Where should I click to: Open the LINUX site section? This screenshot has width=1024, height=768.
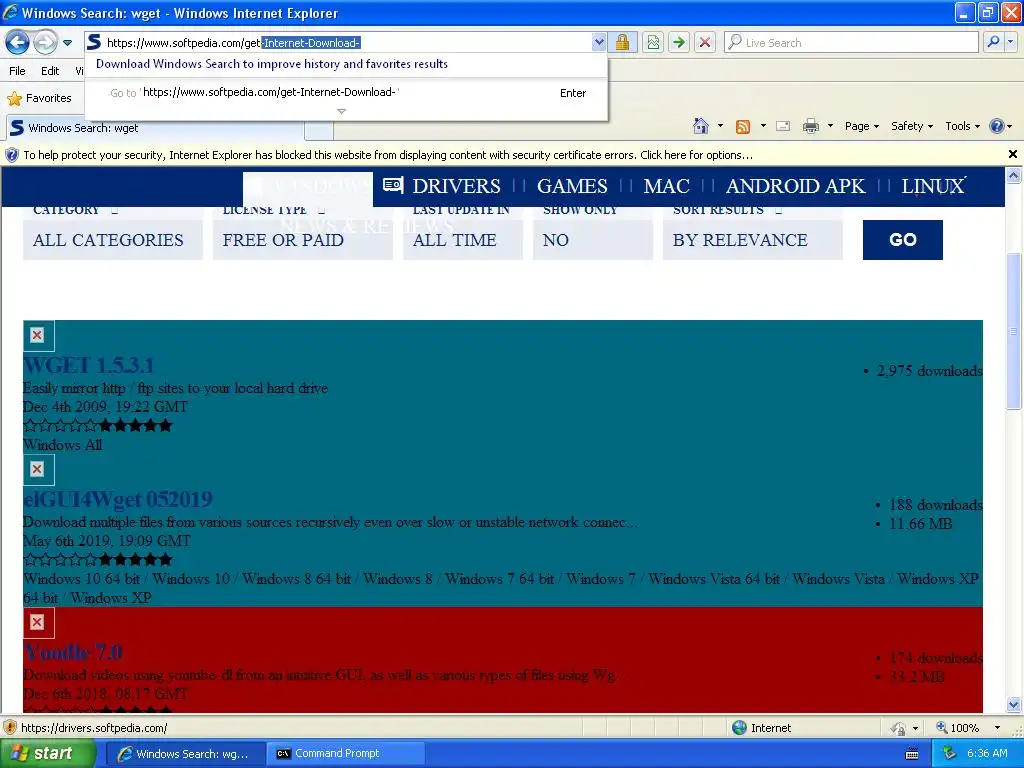point(933,186)
